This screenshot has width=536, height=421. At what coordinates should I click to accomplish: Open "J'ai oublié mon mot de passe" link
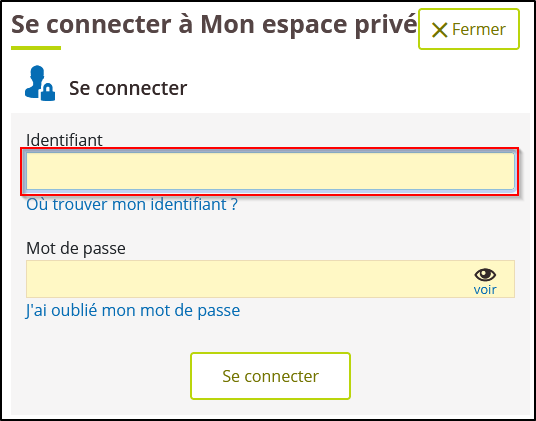(x=133, y=310)
